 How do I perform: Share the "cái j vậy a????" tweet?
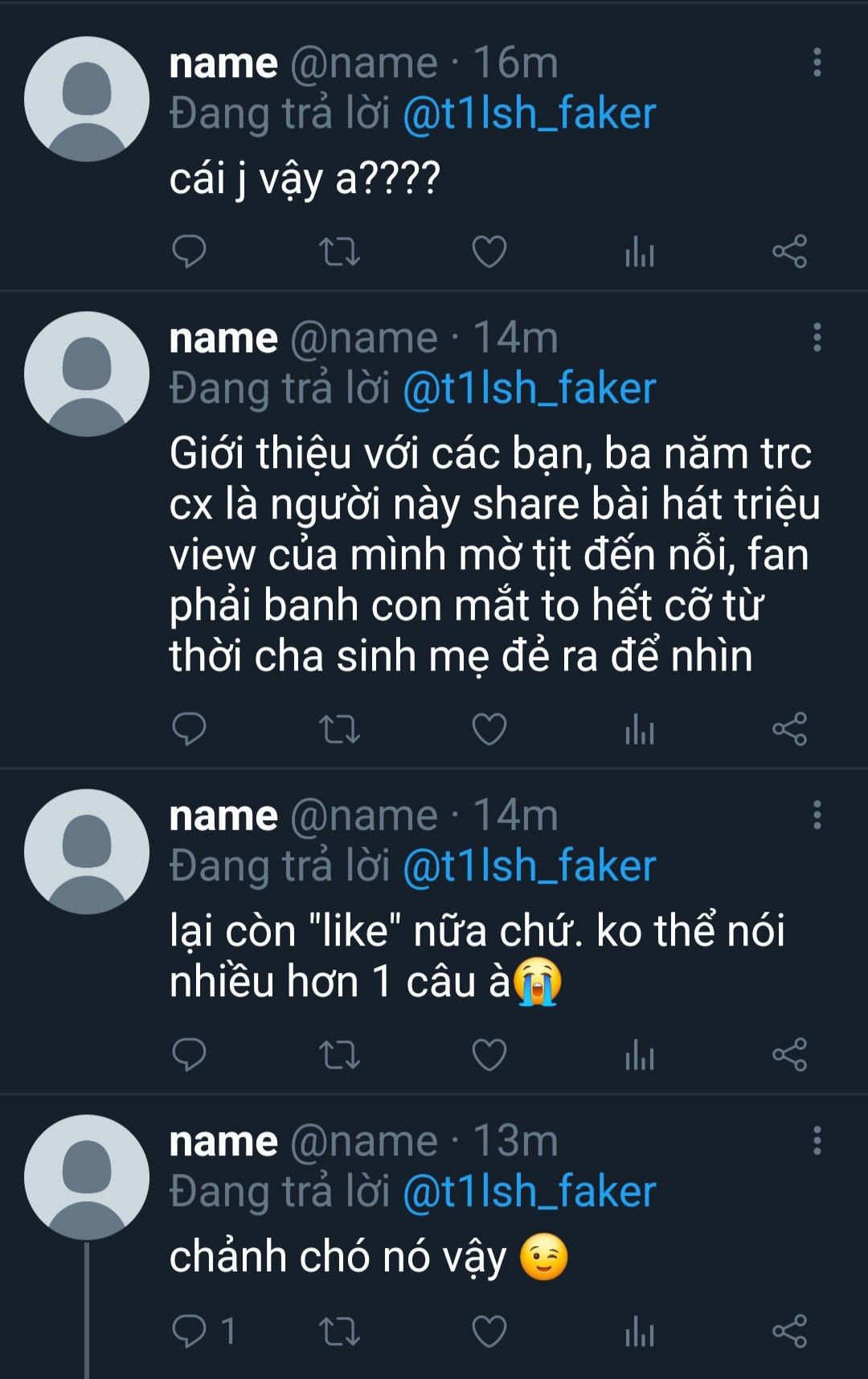pos(789,252)
